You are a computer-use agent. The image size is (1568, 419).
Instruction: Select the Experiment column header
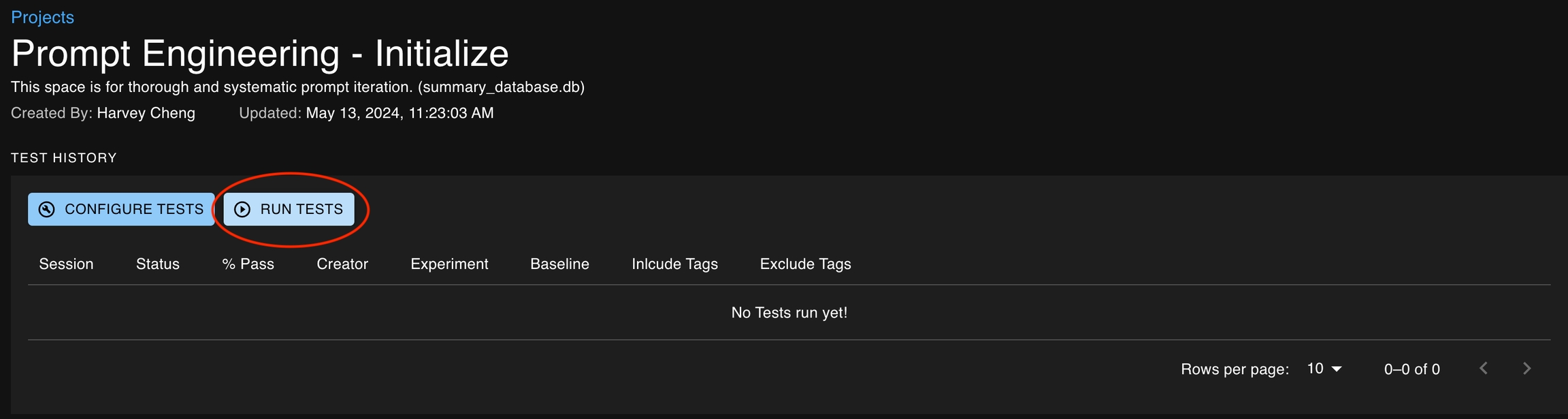coord(449,264)
